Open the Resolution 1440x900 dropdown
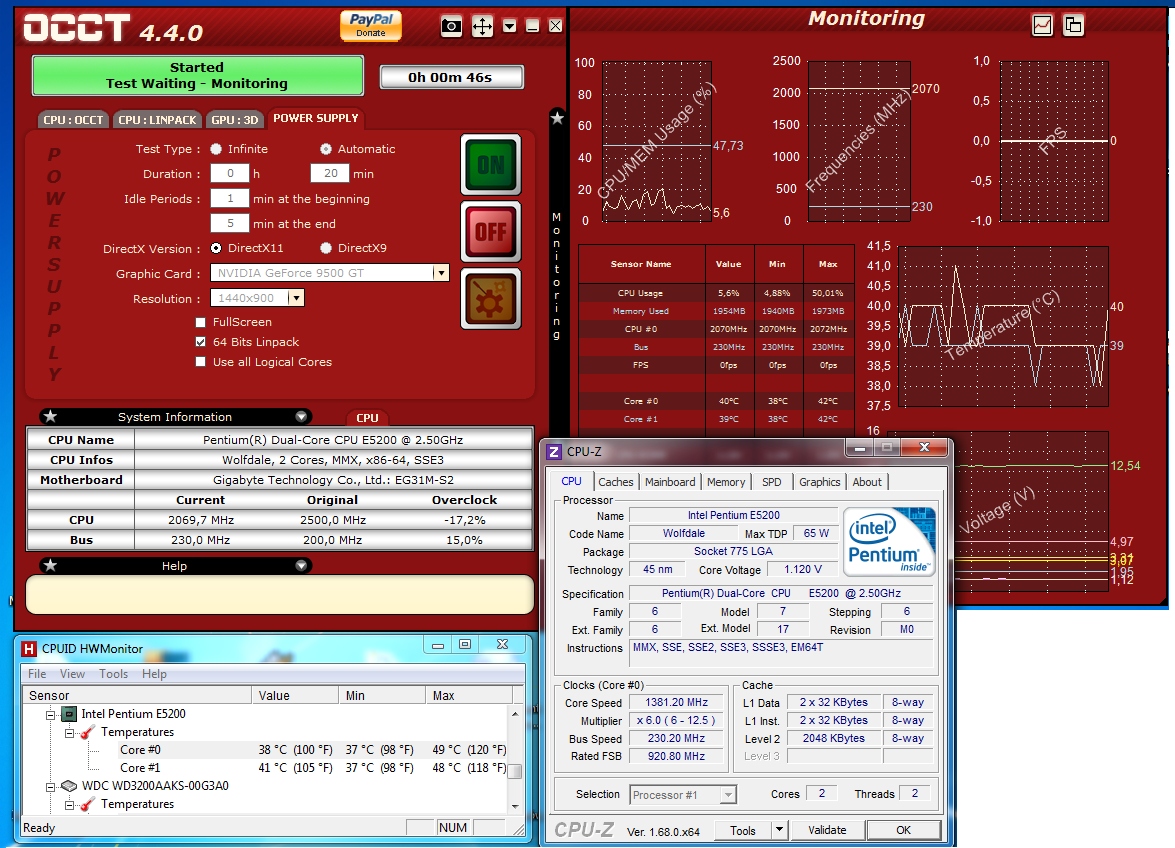The width and height of the screenshot is (1175, 848). click(297, 298)
